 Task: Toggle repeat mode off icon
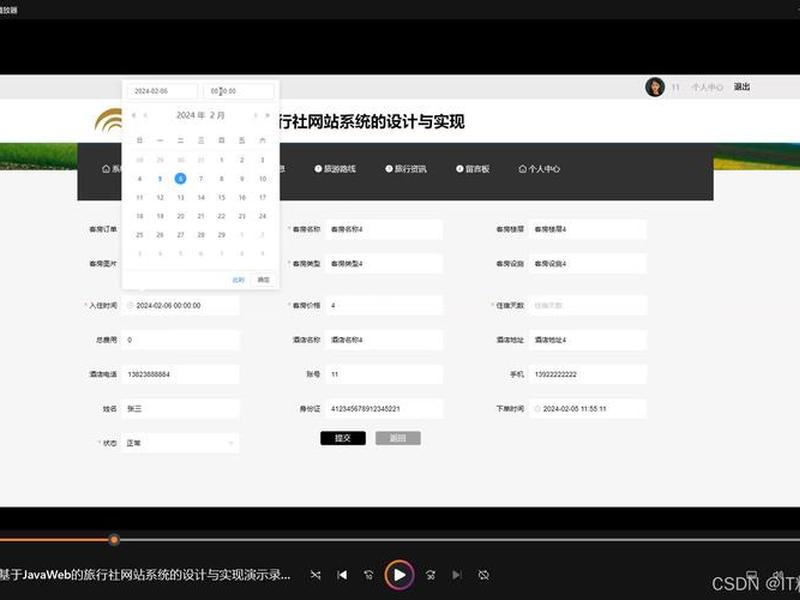click(484, 575)
